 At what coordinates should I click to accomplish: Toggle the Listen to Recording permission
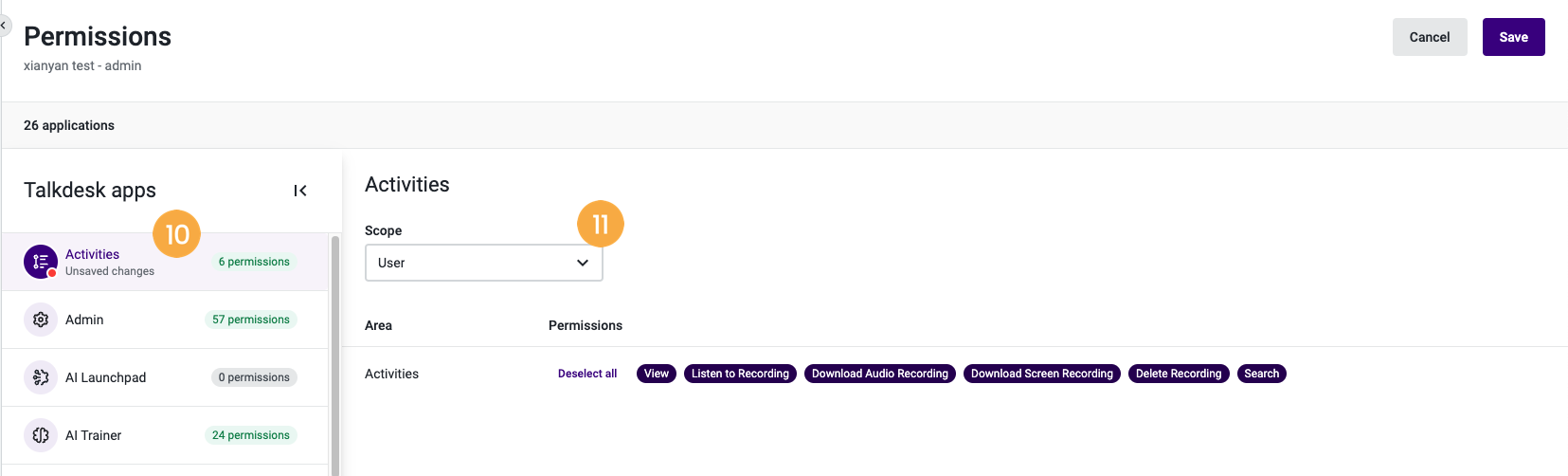(x=740, y=374)
